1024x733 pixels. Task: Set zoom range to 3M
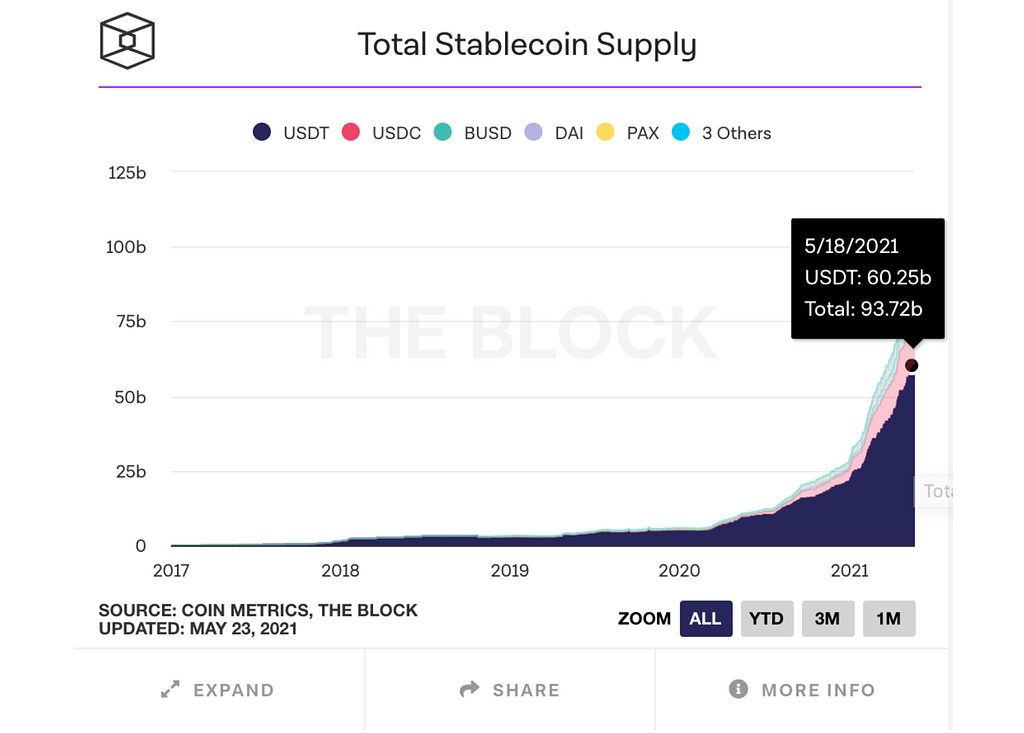(x=827, y=618)
